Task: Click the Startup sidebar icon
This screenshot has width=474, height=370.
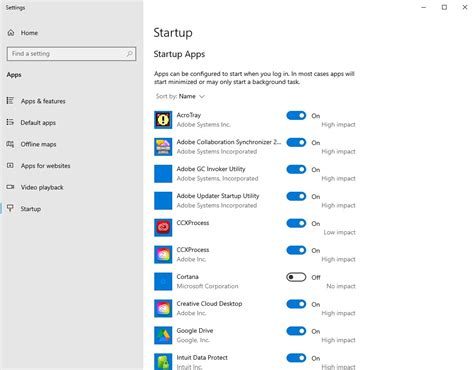Action: 10,208
